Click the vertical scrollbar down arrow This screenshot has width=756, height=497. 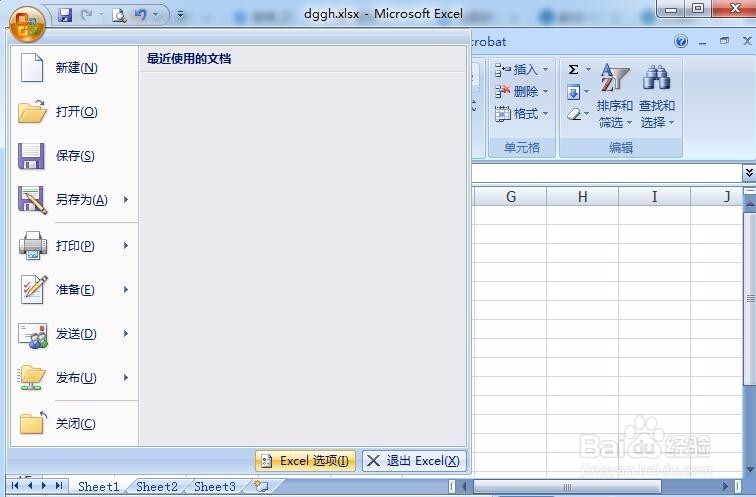[750, 469]
